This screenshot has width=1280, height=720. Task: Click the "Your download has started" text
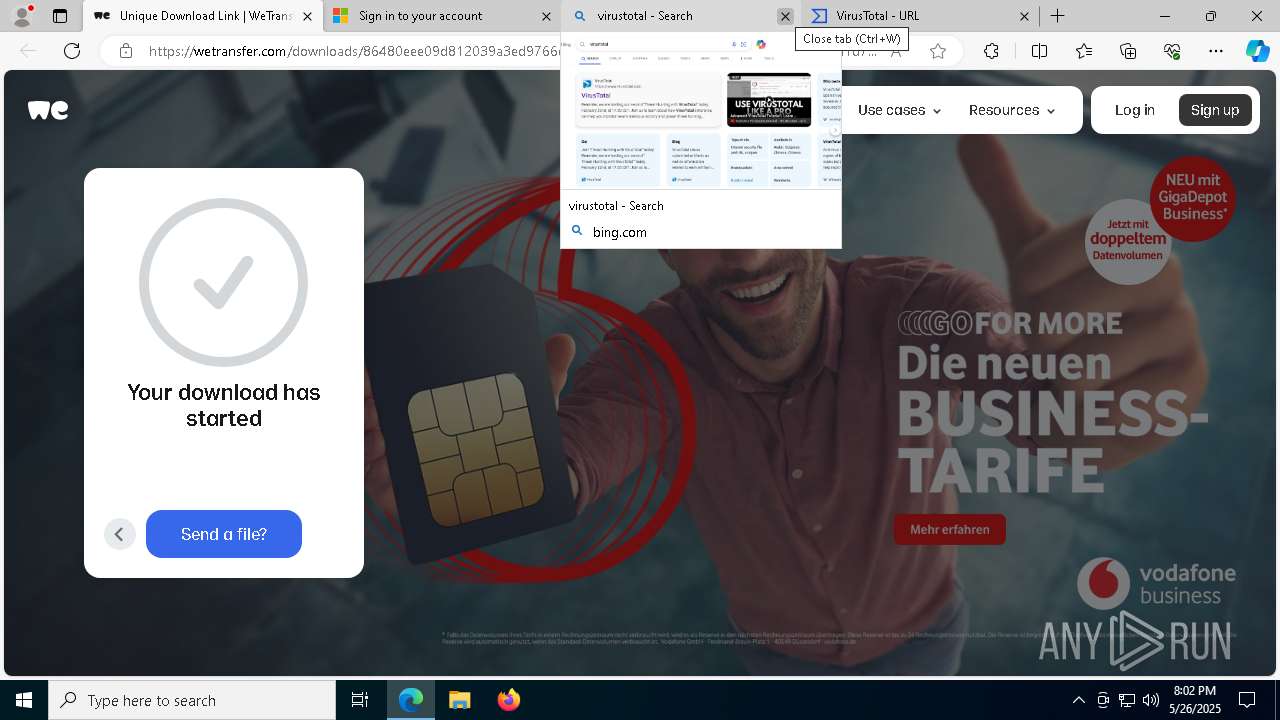point(224,405)
